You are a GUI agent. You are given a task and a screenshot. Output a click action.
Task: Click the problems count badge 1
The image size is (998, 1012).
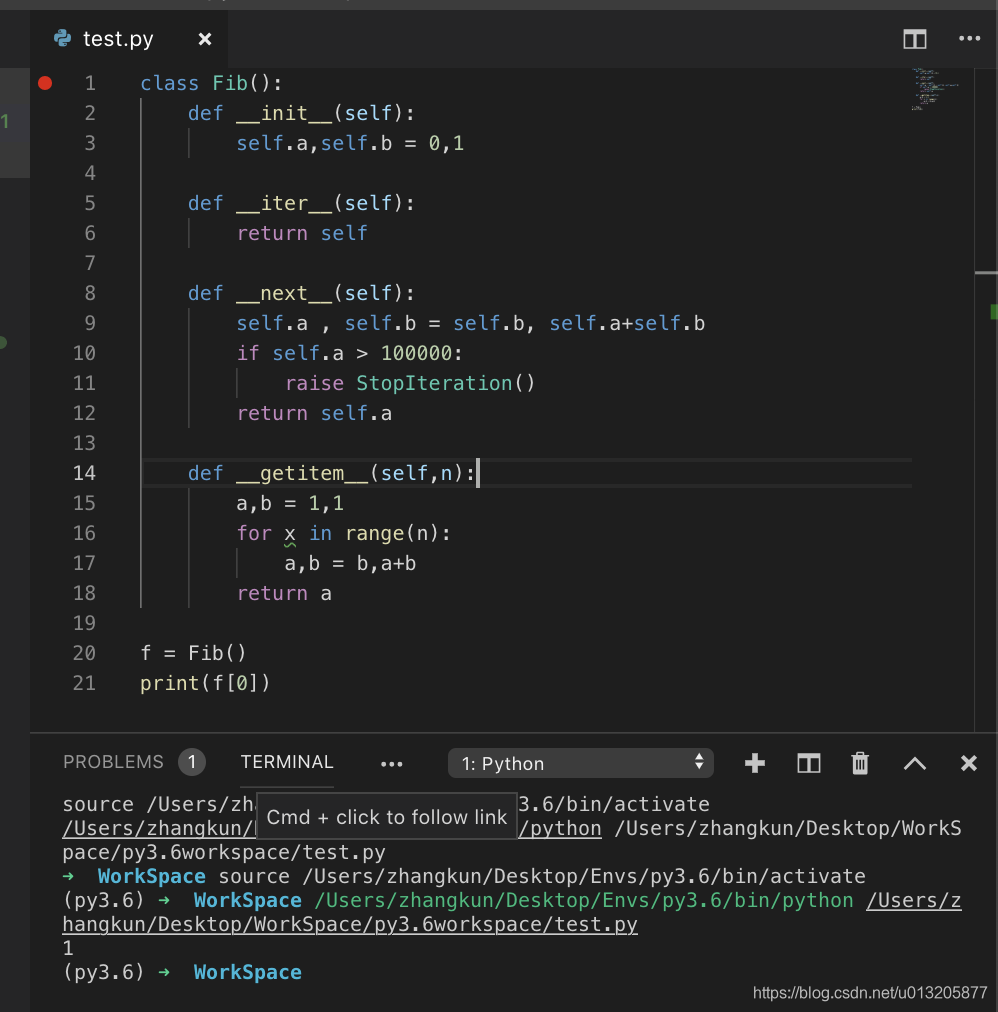point(192,762)
